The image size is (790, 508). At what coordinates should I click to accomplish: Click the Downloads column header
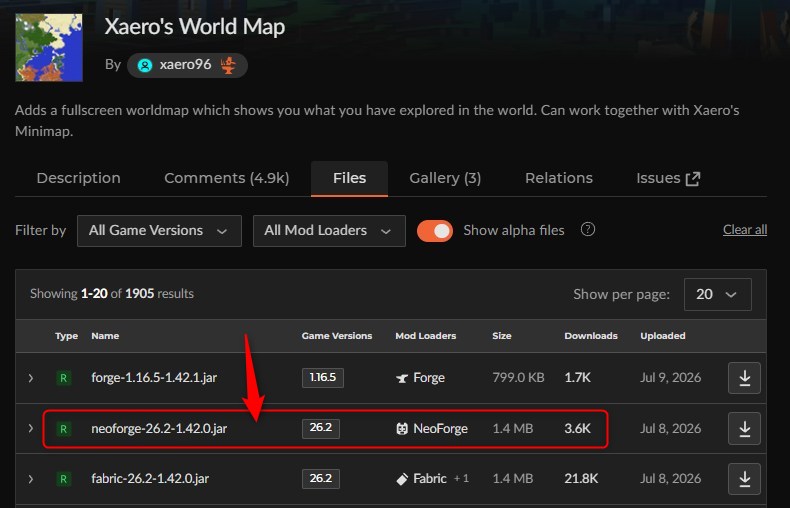click(591, 336)
